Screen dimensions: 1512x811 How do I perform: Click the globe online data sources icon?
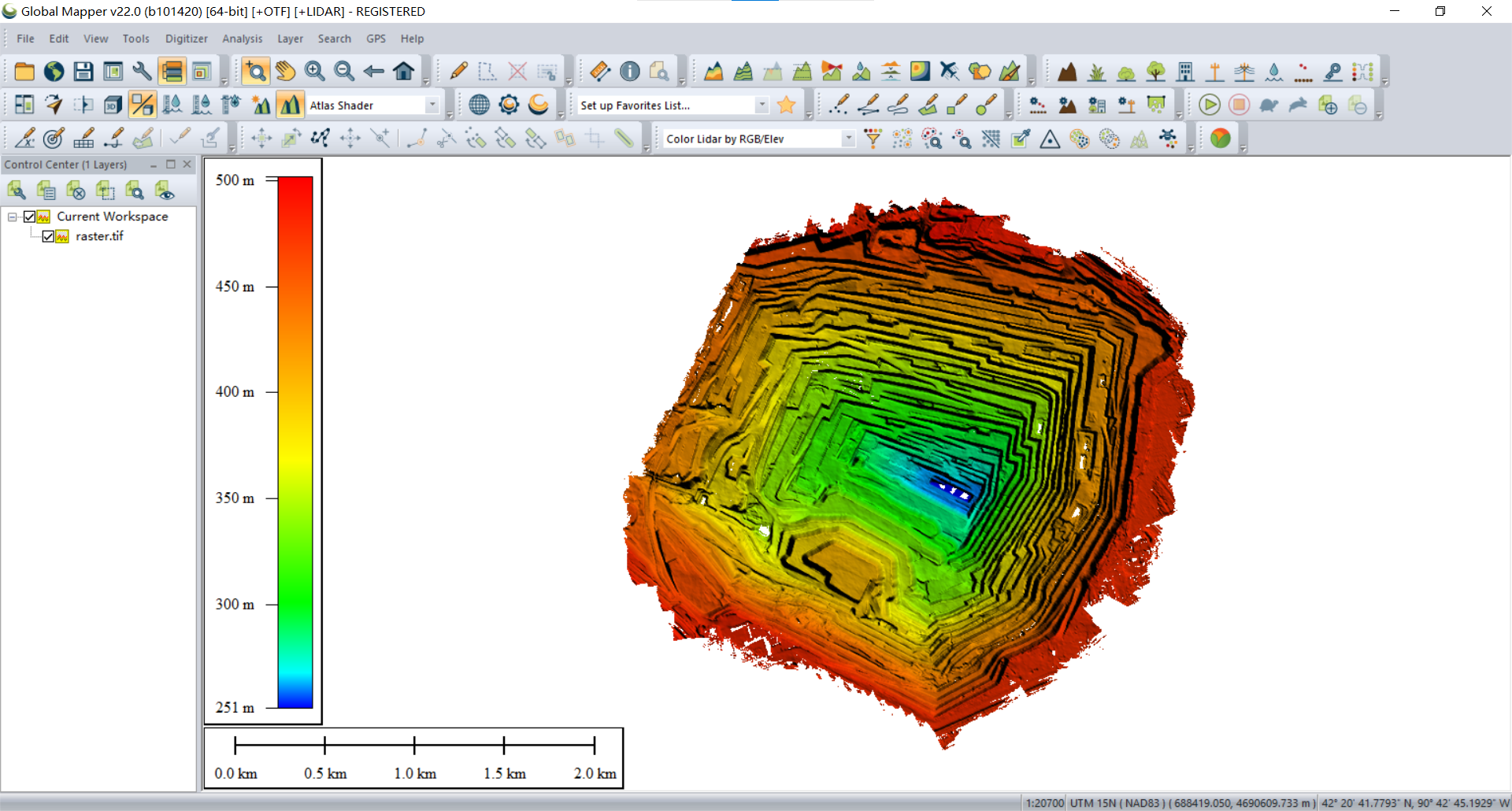click(54, 72)
